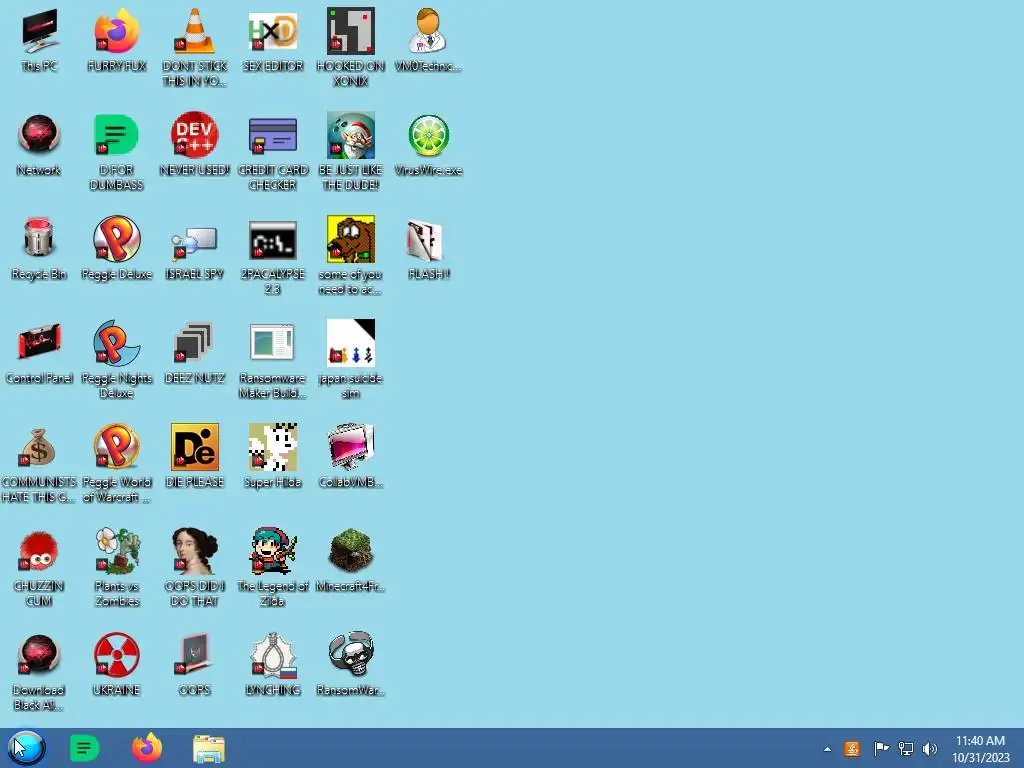Open network status tray icon
This screenshot has width=1024, height=768.
(906, 748)
